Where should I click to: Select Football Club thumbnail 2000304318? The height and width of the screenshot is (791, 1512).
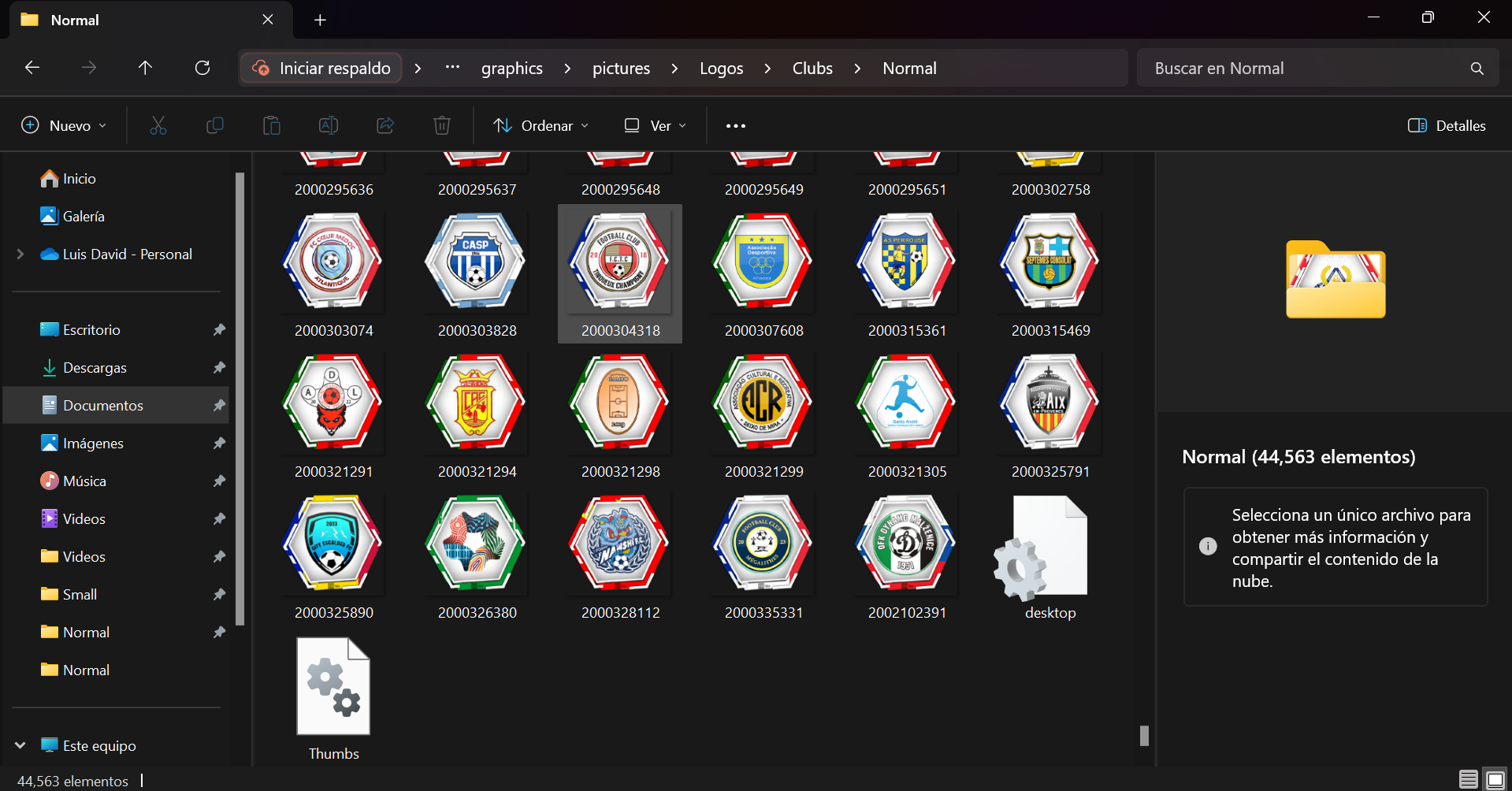pos(620,274)
